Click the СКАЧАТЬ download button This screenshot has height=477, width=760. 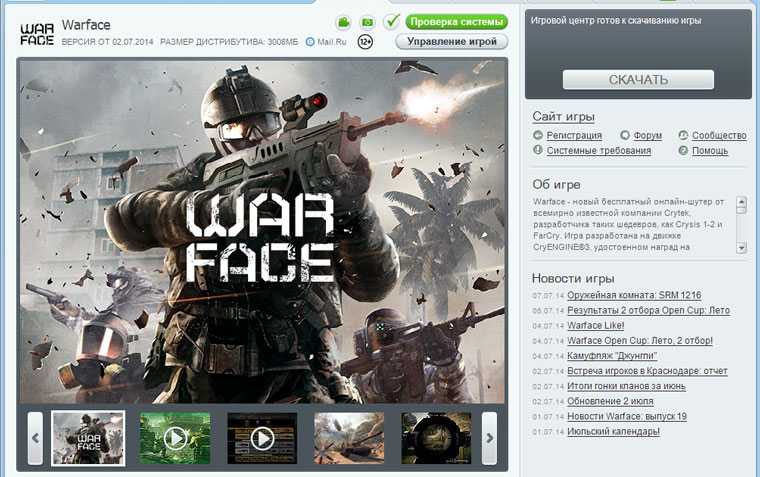coord(638,80)
